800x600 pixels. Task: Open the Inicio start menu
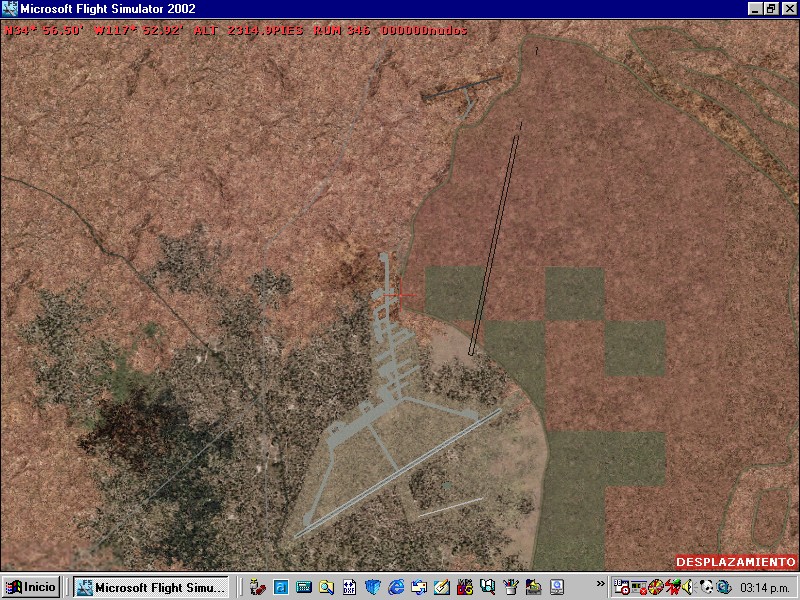pyautogui.click(x=30, y=587)
